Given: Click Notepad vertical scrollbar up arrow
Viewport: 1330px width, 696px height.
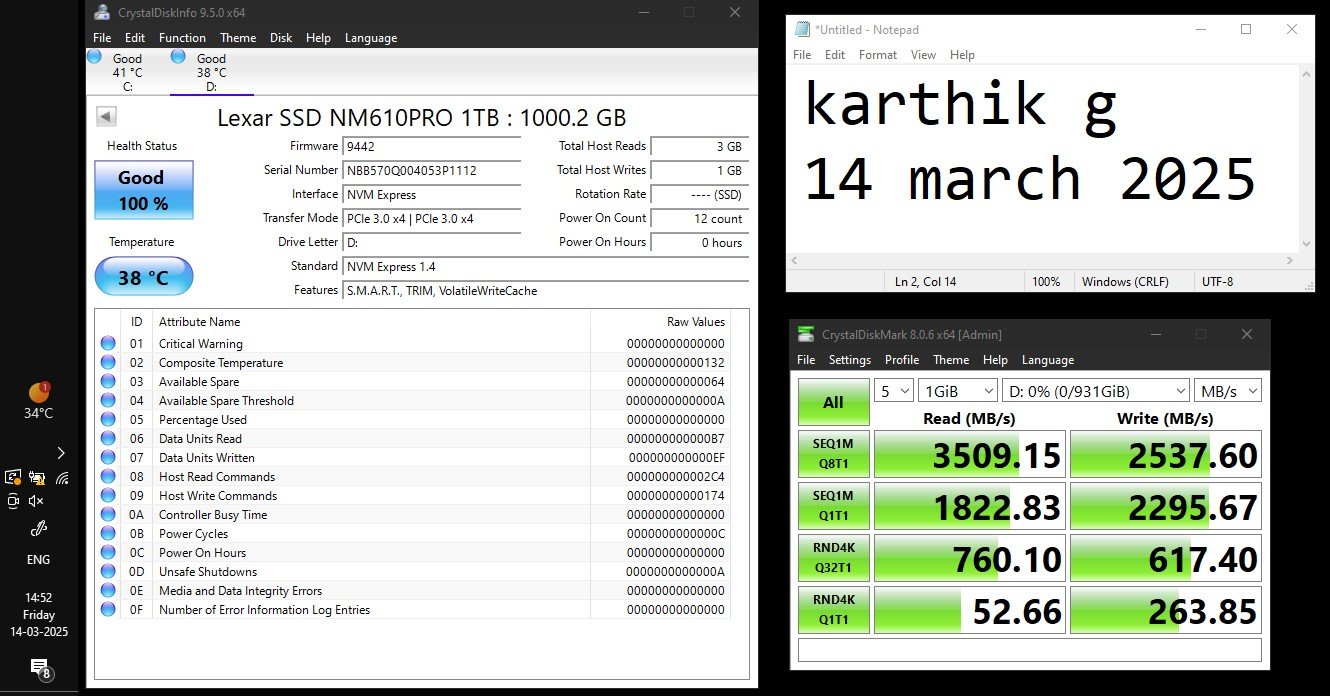Looking at the screenshot, I should 1306,75.
